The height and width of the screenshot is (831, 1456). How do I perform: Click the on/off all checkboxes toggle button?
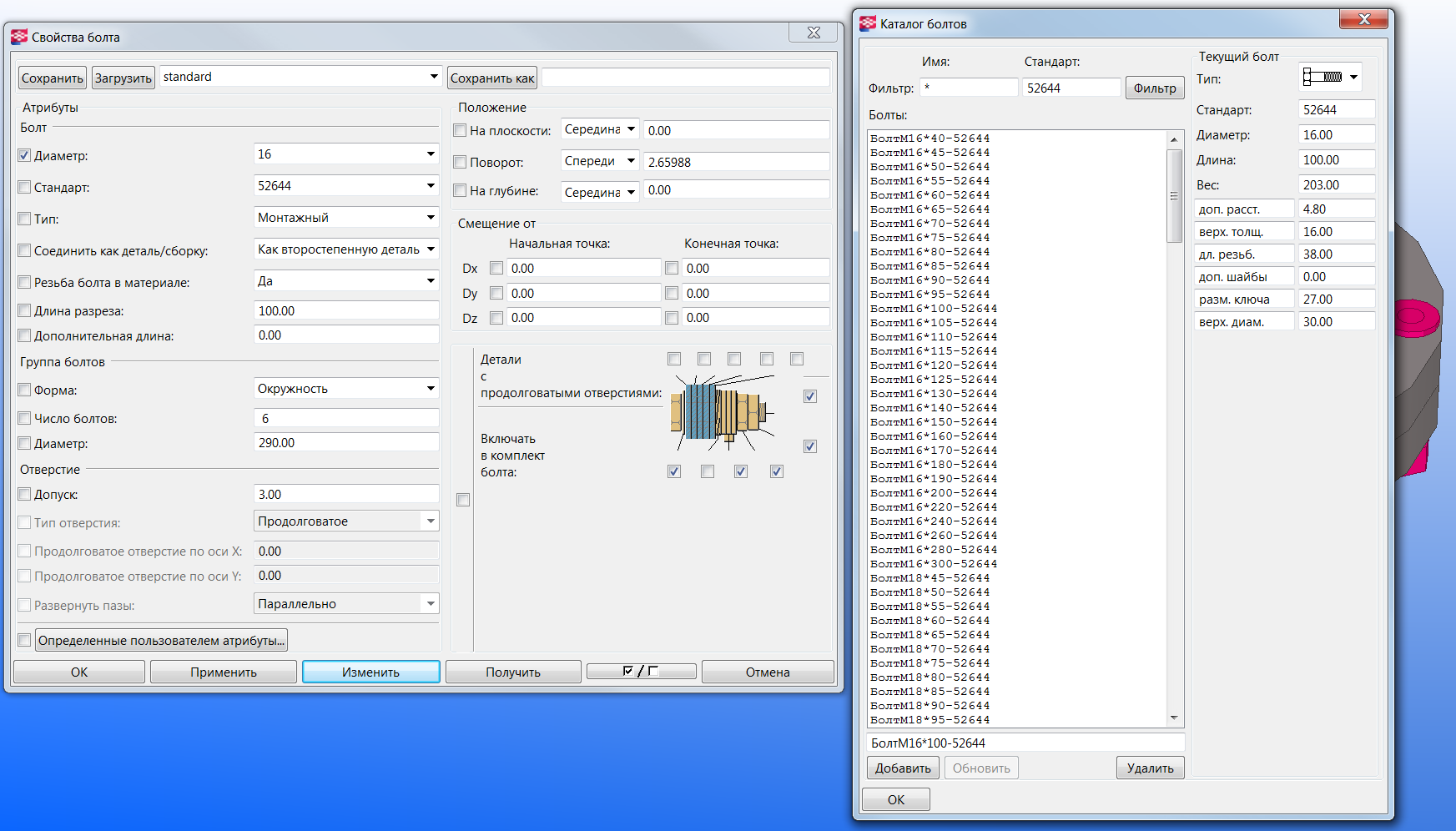(x=641, y=672)
